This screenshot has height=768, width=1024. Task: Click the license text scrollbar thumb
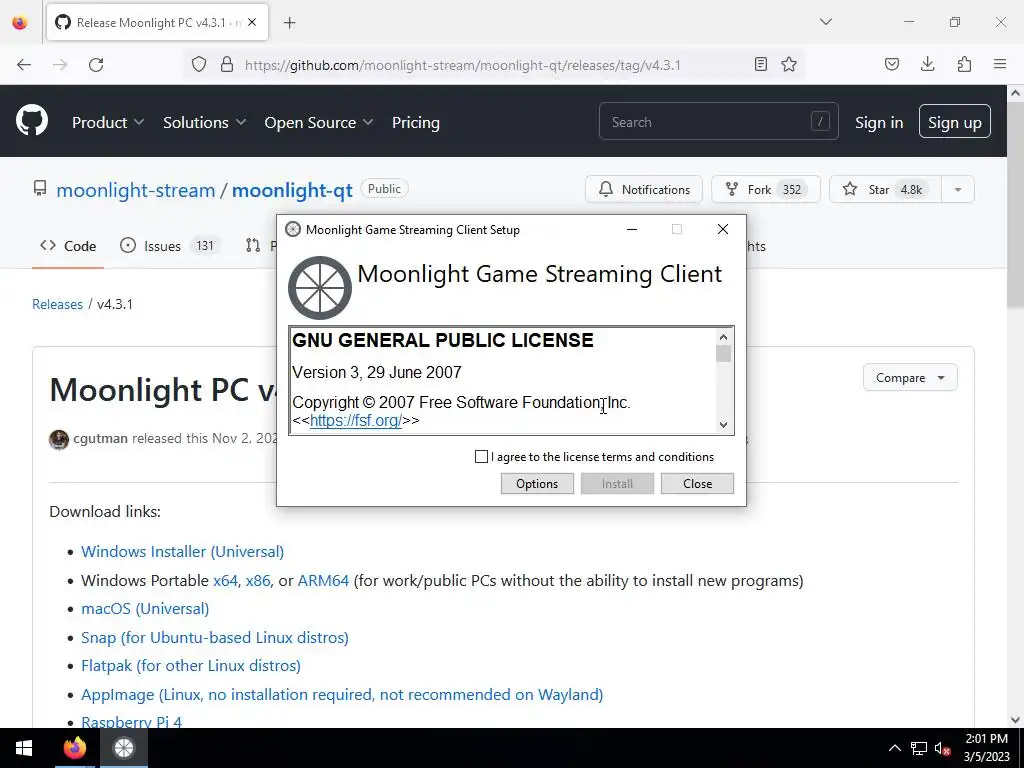pos(723,354)
